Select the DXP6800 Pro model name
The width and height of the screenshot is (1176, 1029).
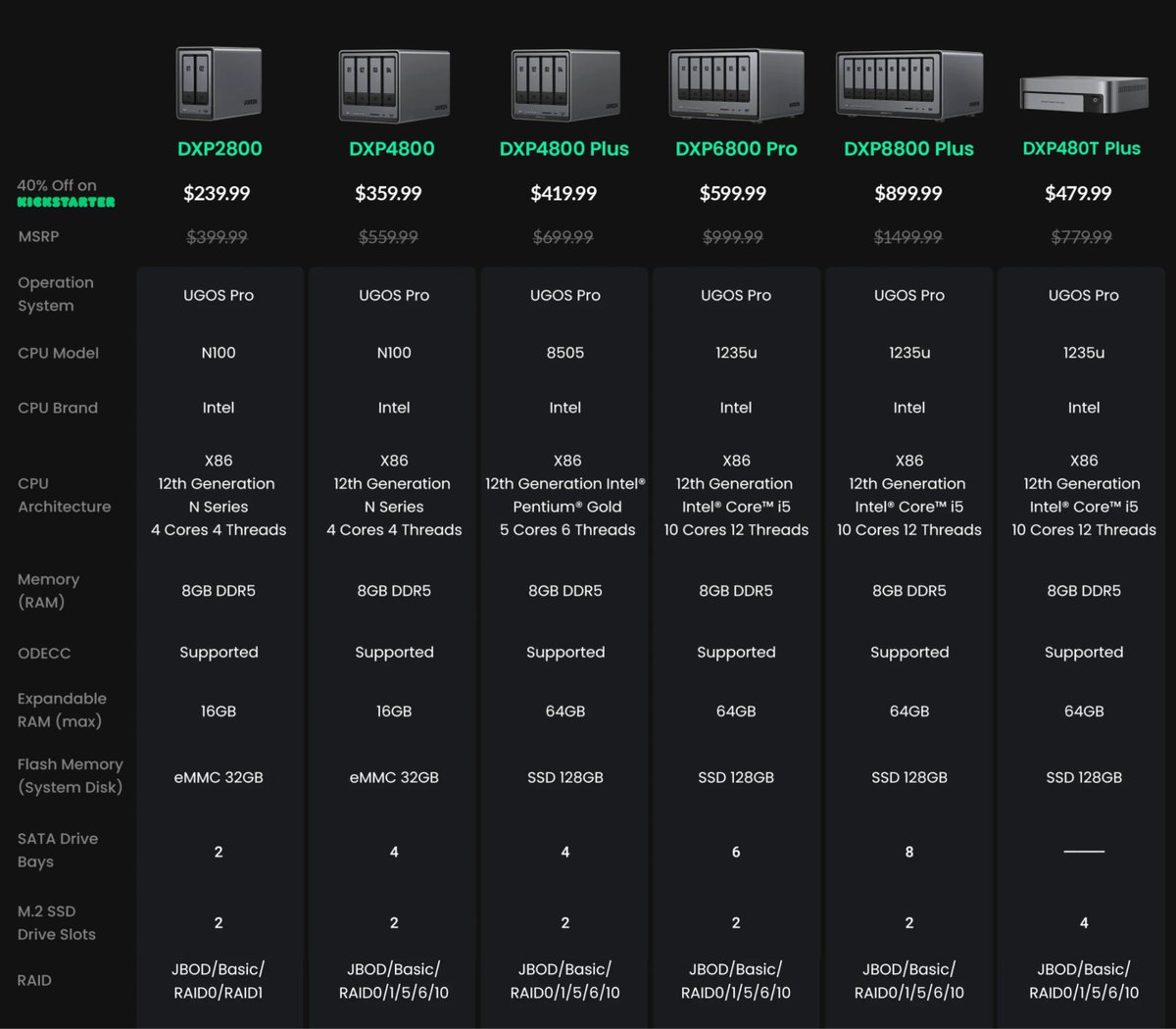(736, 149)
